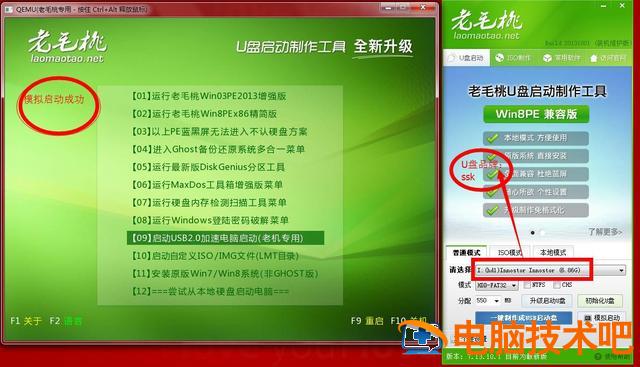
Task: Click the checkmark beside 无损制作免格式化
Action: [x=493, y=210]
